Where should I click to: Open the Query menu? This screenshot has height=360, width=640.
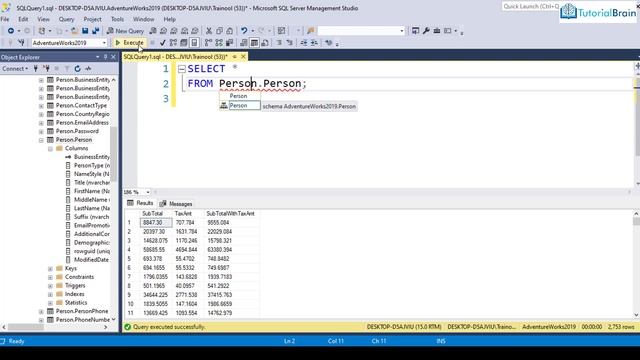tap(66, 19)
